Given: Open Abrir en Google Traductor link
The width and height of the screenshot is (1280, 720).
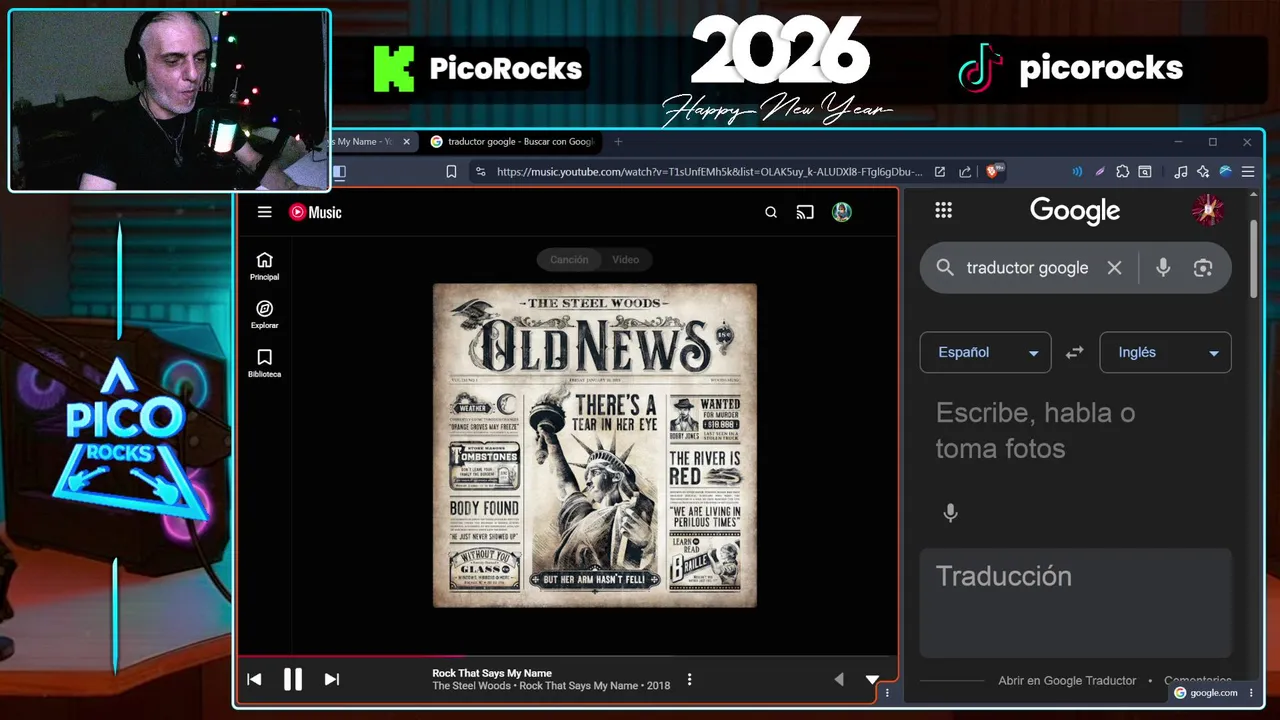Looking at the screenshot, I should [x=1067, y=680].
